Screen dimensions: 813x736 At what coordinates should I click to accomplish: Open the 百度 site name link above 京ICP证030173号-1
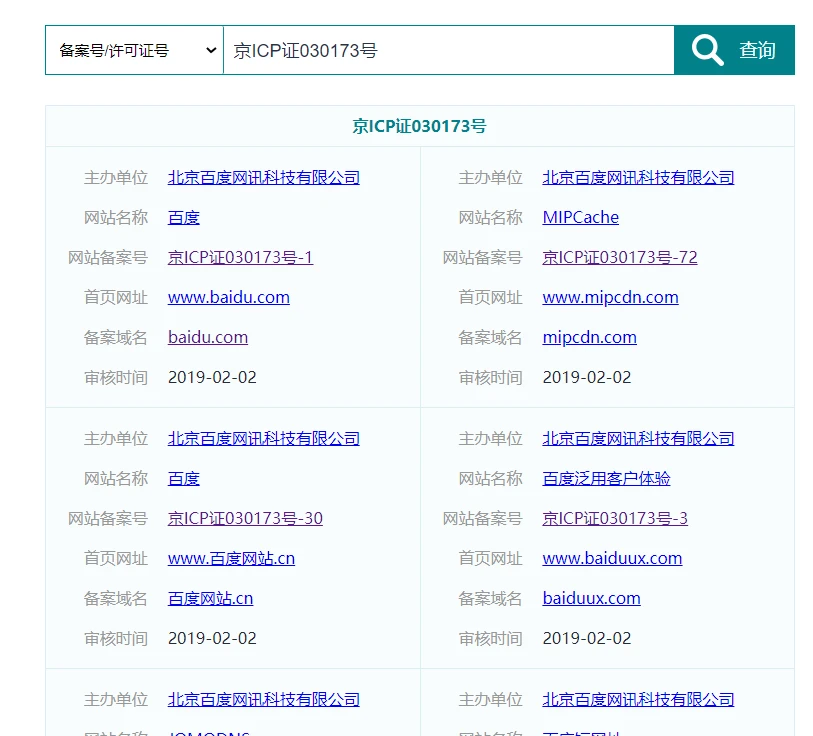pyautogui.click(x=184, y=217)
